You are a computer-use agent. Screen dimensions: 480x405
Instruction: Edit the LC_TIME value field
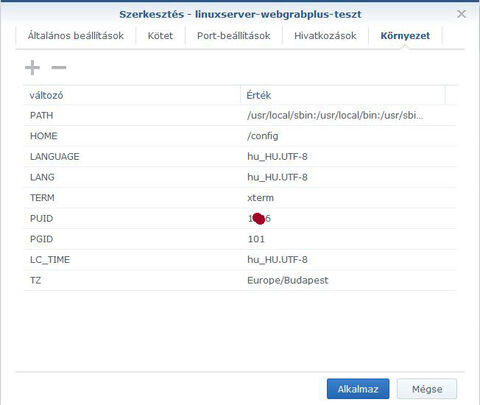coord(348,260)
